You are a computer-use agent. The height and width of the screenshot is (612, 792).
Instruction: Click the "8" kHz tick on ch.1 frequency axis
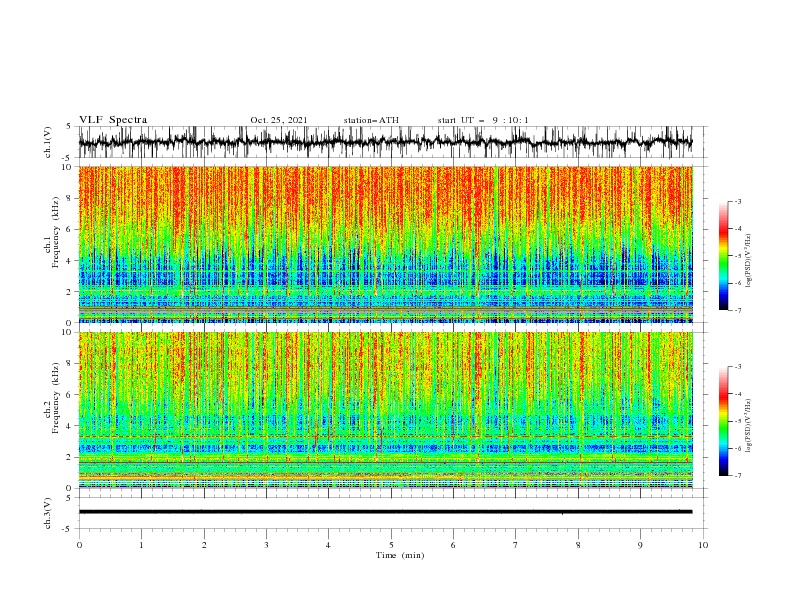coord(69,198)
